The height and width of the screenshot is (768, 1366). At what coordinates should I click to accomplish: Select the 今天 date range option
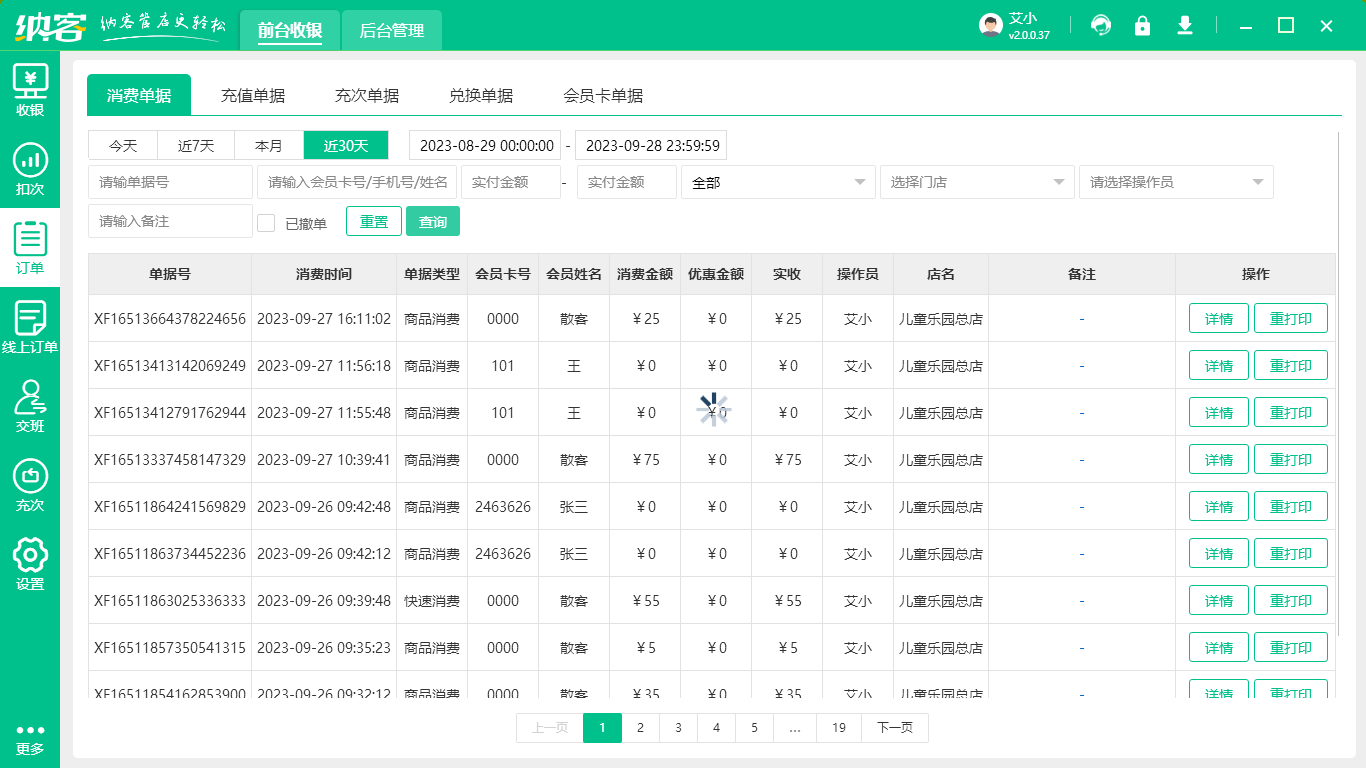pos(122,145)
